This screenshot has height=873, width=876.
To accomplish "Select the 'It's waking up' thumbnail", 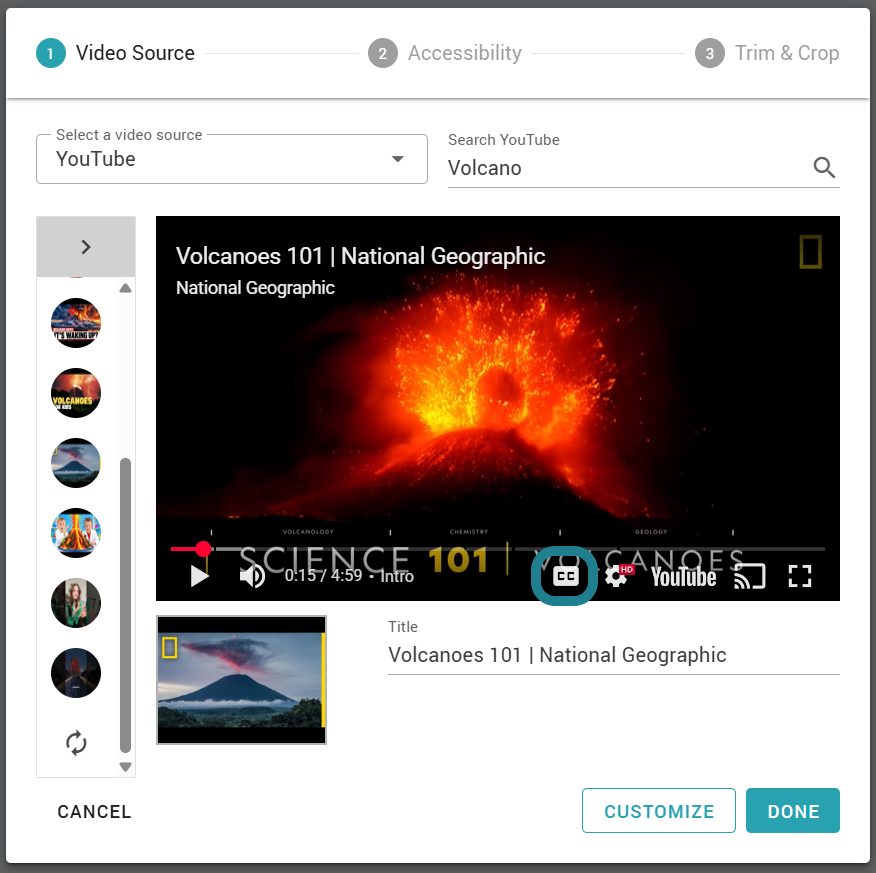I will coord(76,323).
